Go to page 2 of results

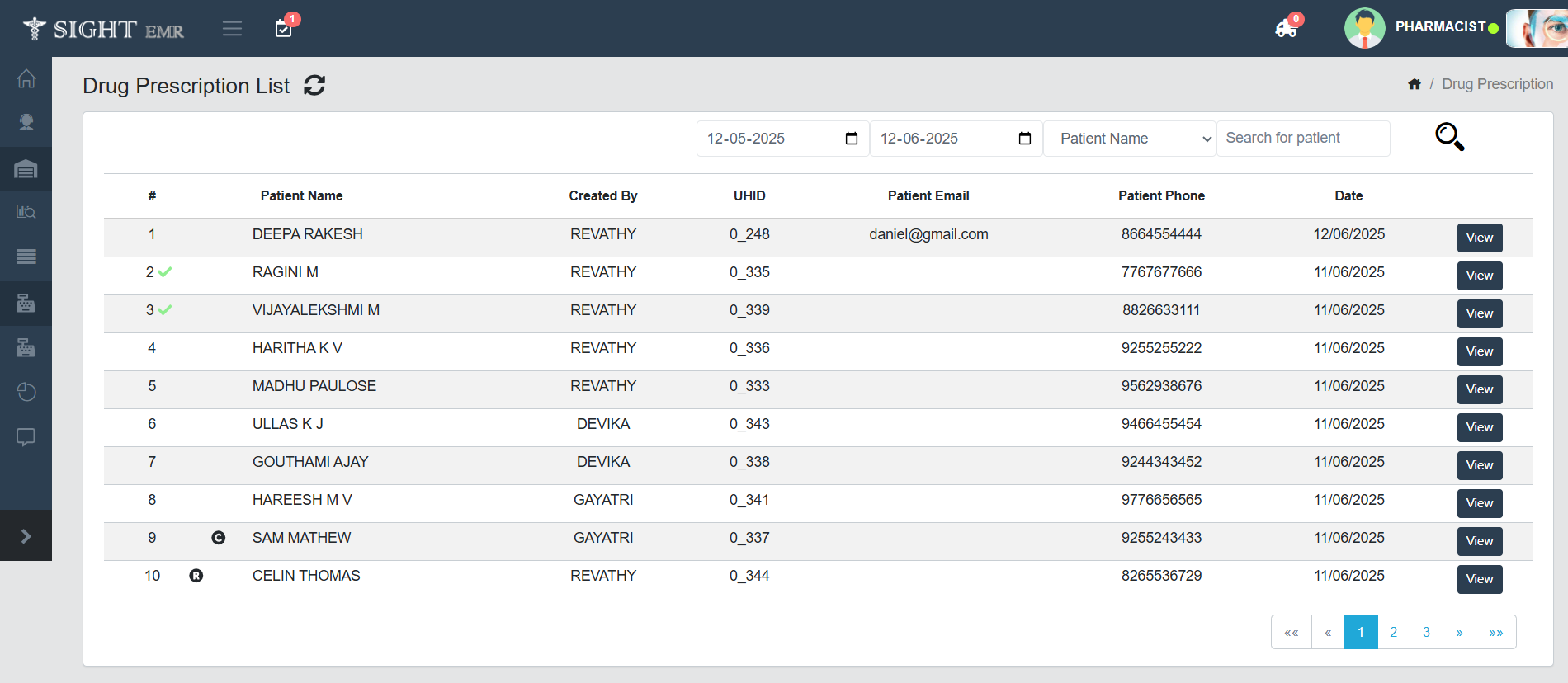(1394, 632)
